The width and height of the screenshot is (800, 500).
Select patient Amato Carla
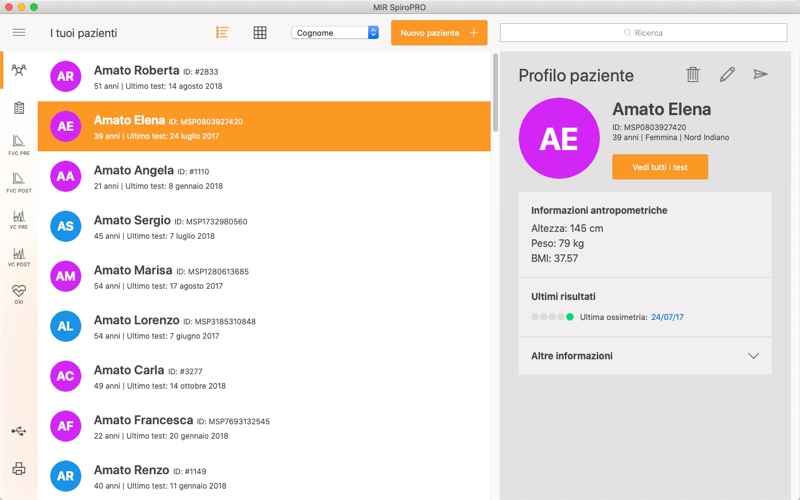264,376
